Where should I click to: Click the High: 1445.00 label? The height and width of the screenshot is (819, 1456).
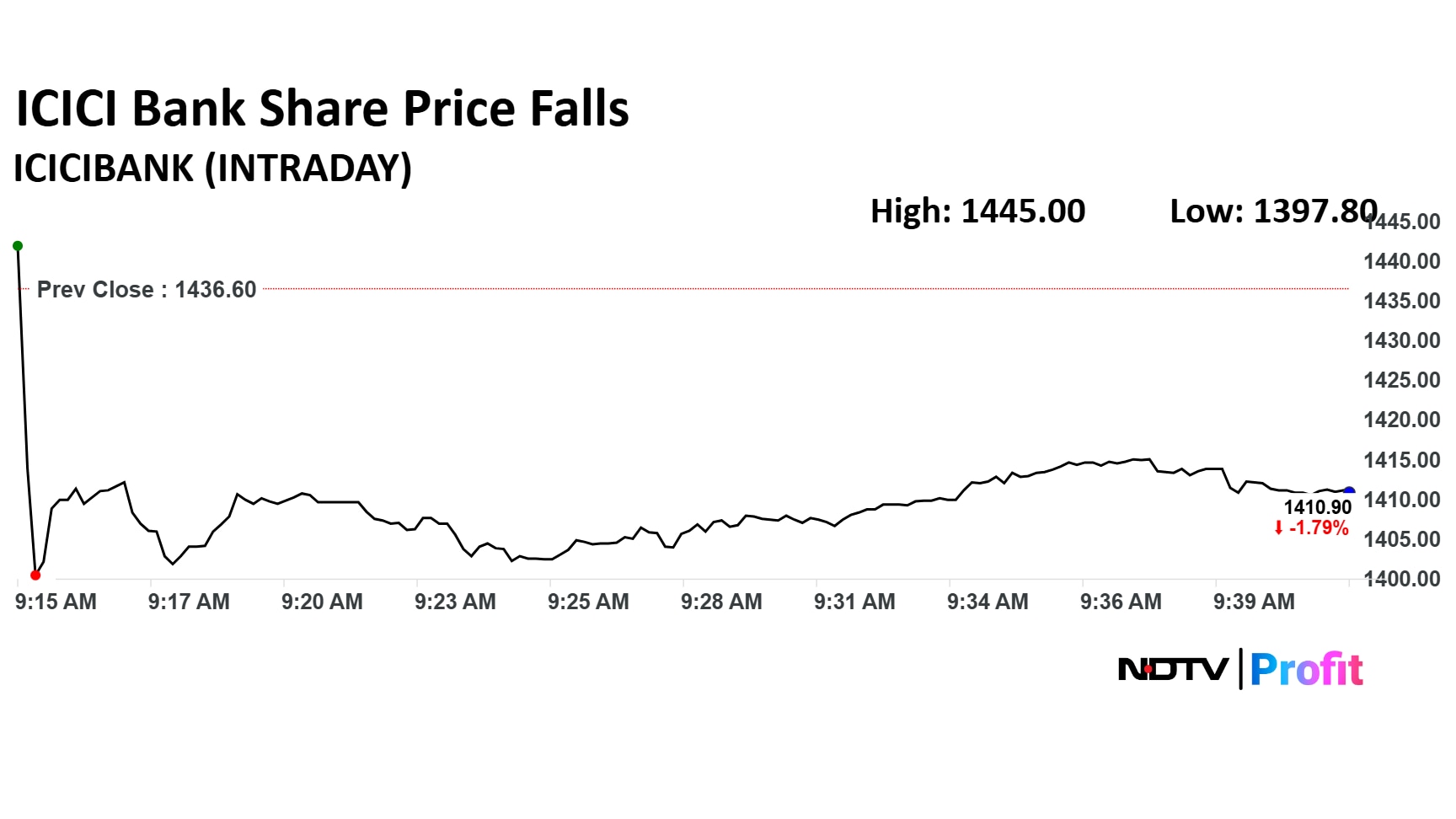pyautogui.click(x=977, y=211)
